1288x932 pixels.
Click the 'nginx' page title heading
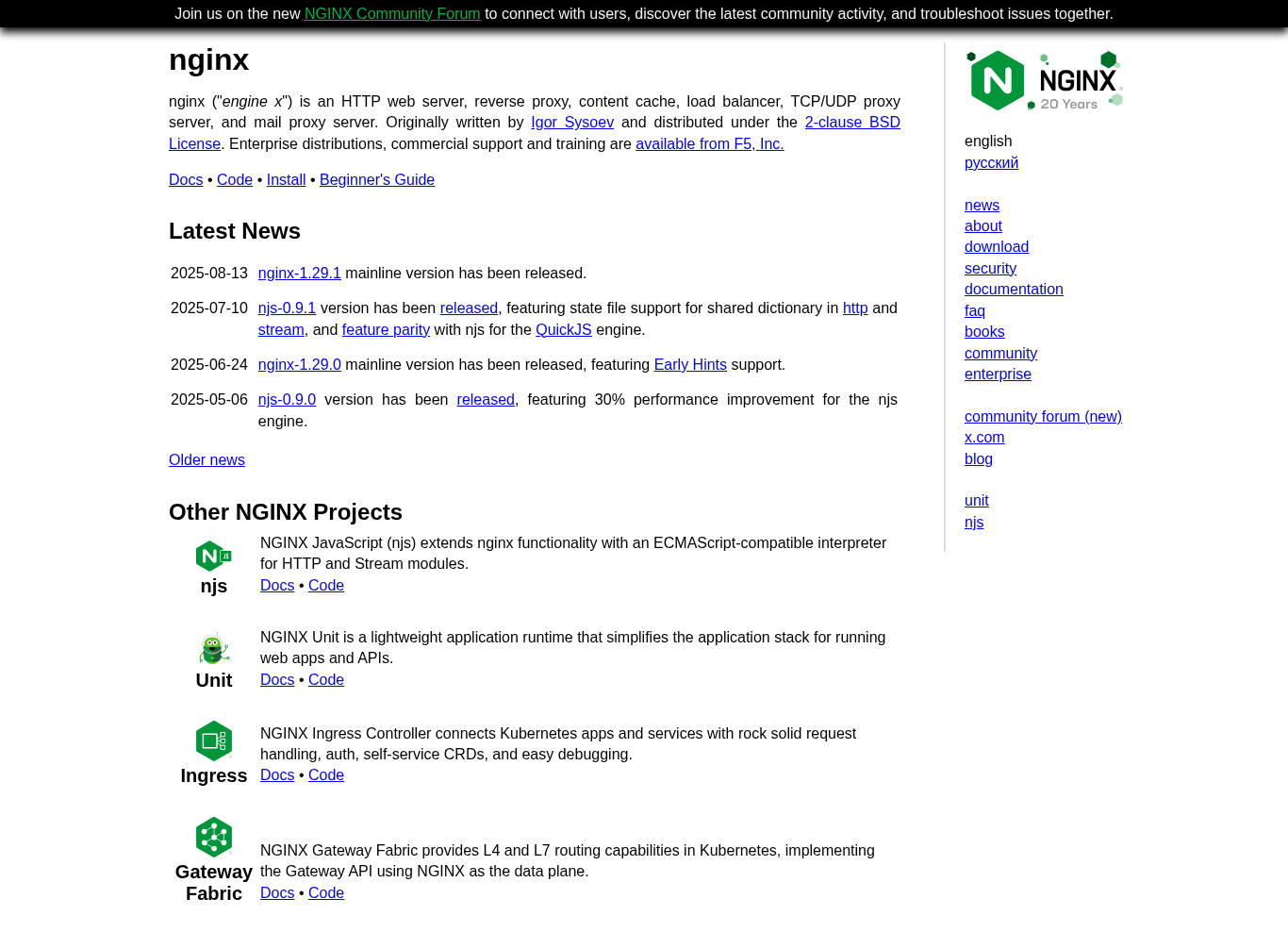click(x=209, y=60)
